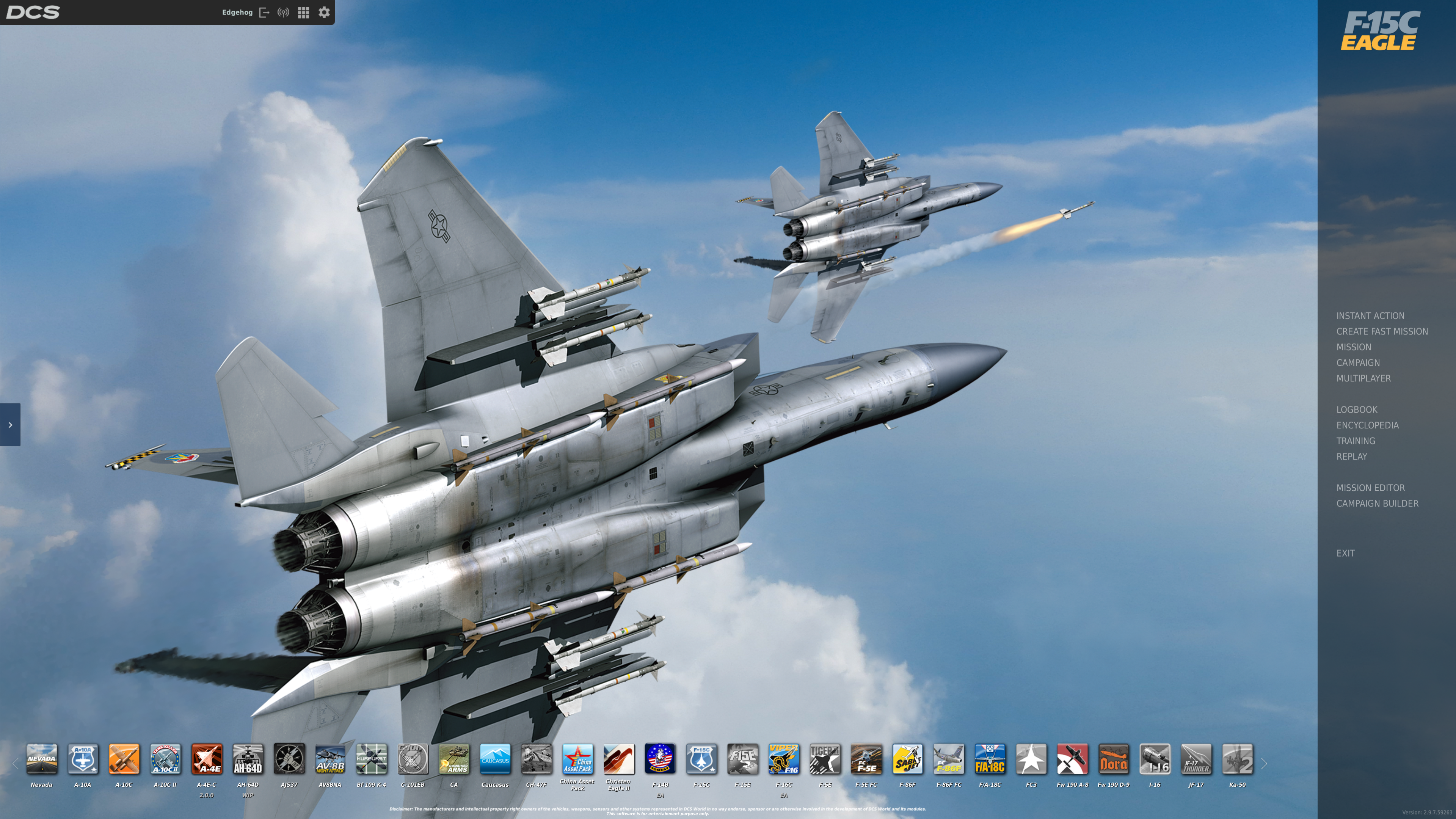Screen dimensions: 1456x819
Task: Open the AH-64D module icon
Action: click(248, 758)
